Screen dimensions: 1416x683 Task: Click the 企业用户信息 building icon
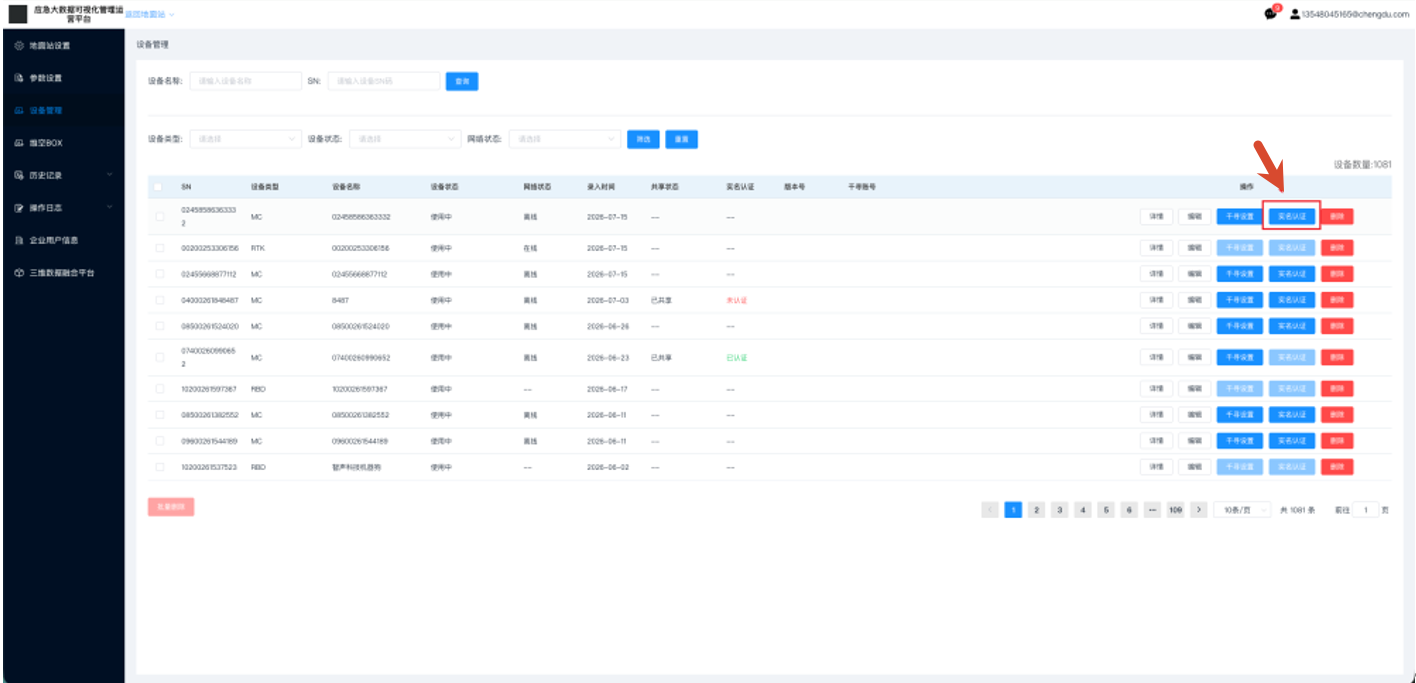pos(19,240)
